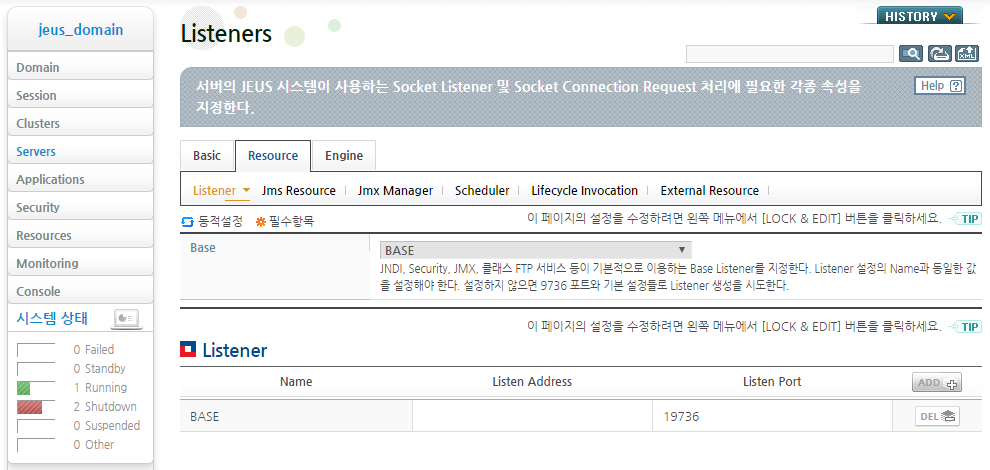Open Console in the left menu

click(x=80, y=291)
